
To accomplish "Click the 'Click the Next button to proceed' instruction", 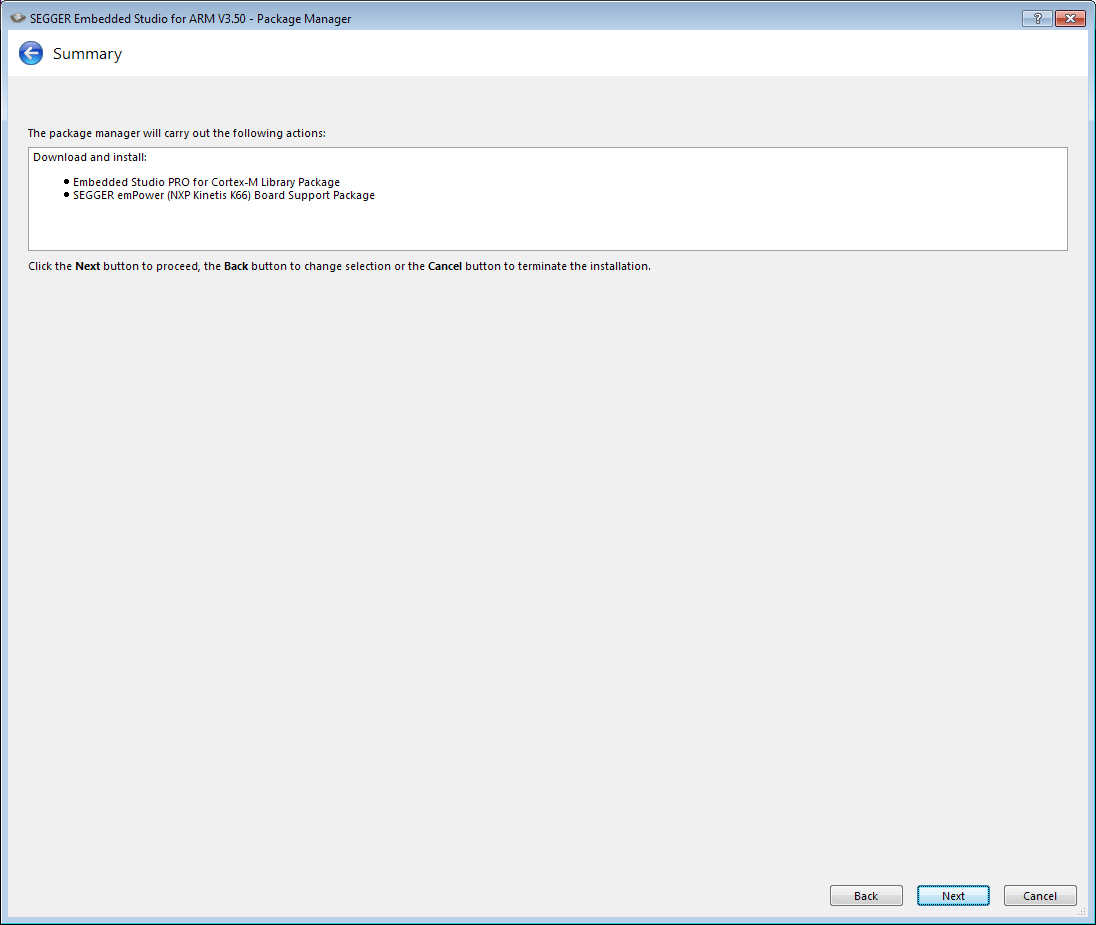I will (339, 266).
